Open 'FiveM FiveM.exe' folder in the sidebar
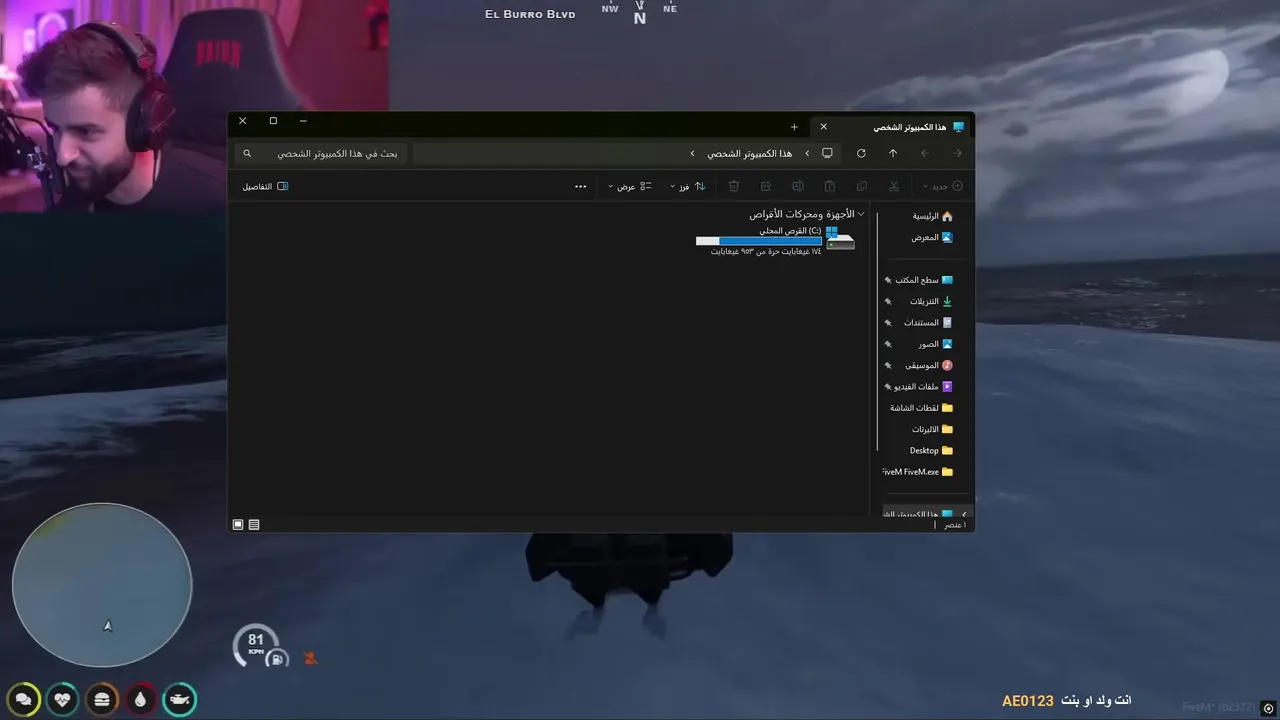This screenshot has height=720, width=1280. coord(918,472)
